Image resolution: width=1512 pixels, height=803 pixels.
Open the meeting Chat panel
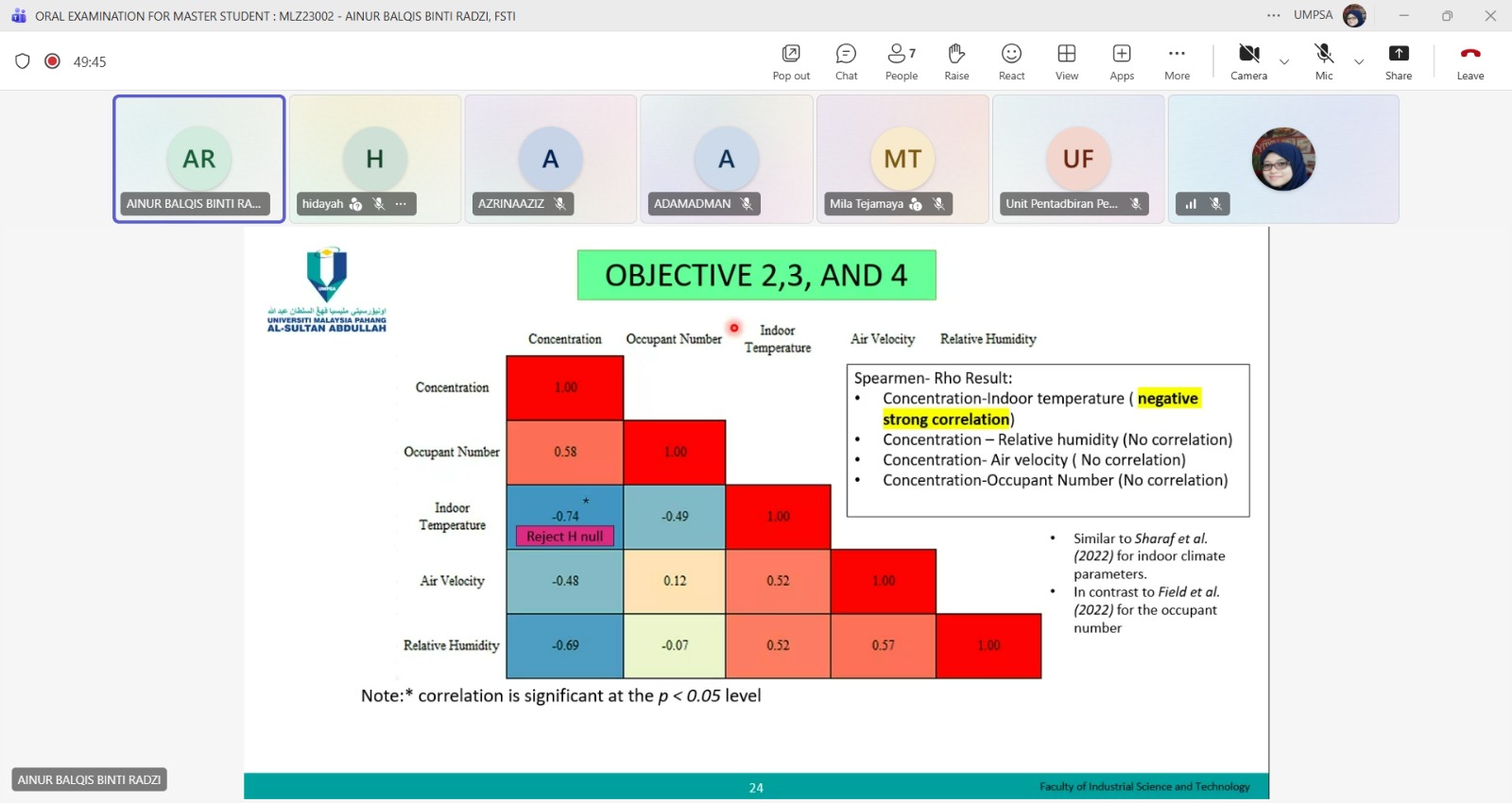pos(846,61)
